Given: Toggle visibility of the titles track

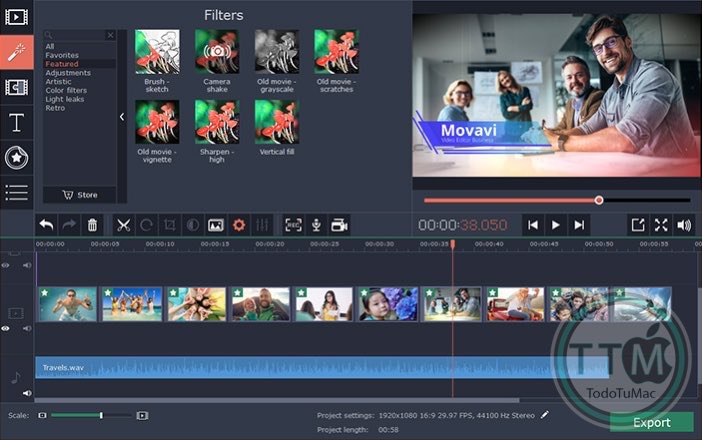Looking at the screenshot, I should 5,265.
